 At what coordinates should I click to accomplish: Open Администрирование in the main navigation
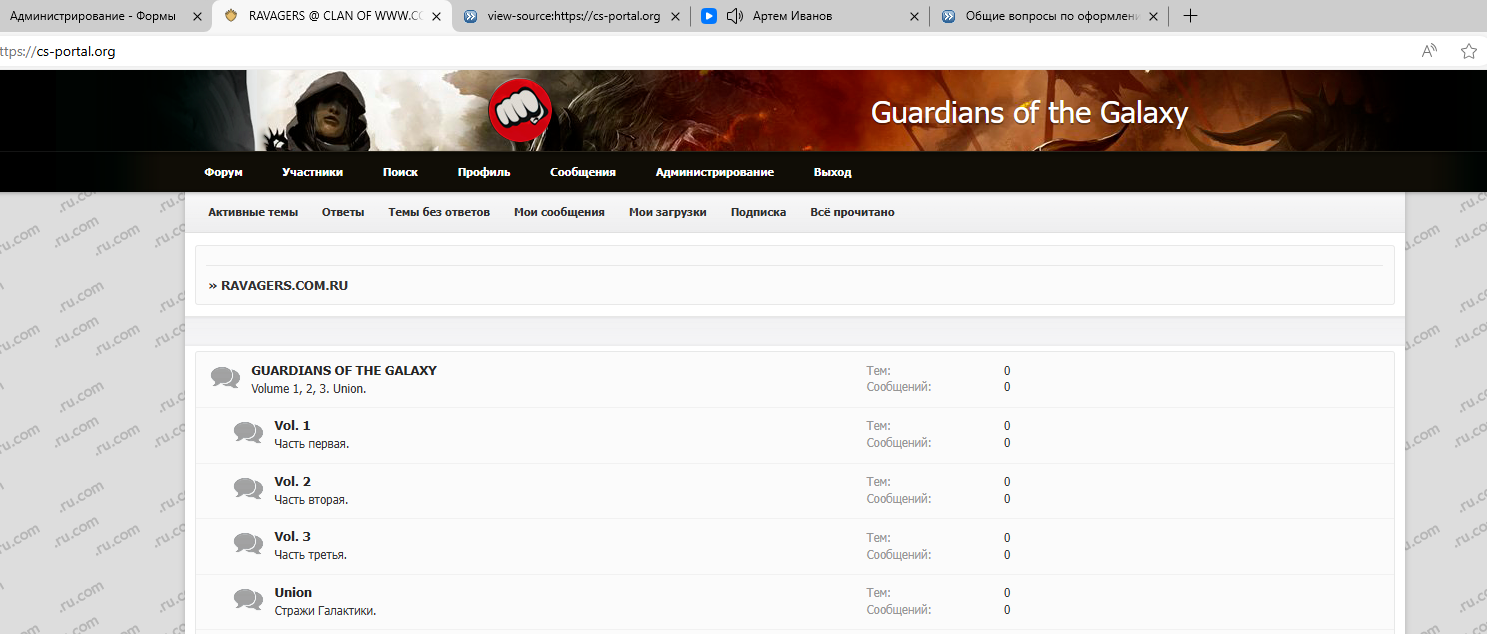point(715,172)
